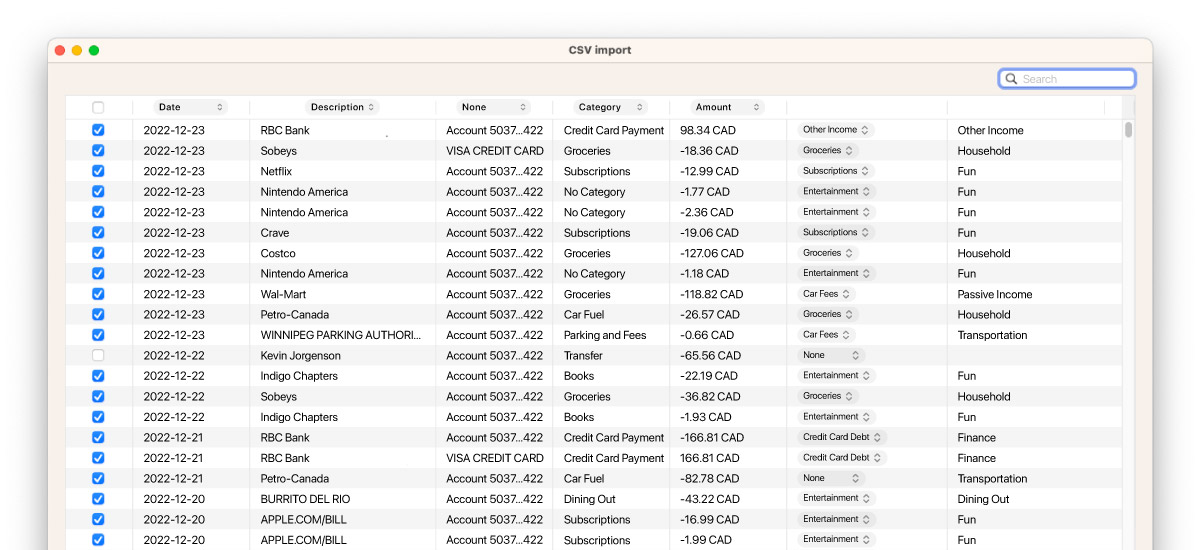The width and height of the screenshot is (1200, 550).
Task: Select the Kevin Jorgenson description cell
Action: click(301, 356)
